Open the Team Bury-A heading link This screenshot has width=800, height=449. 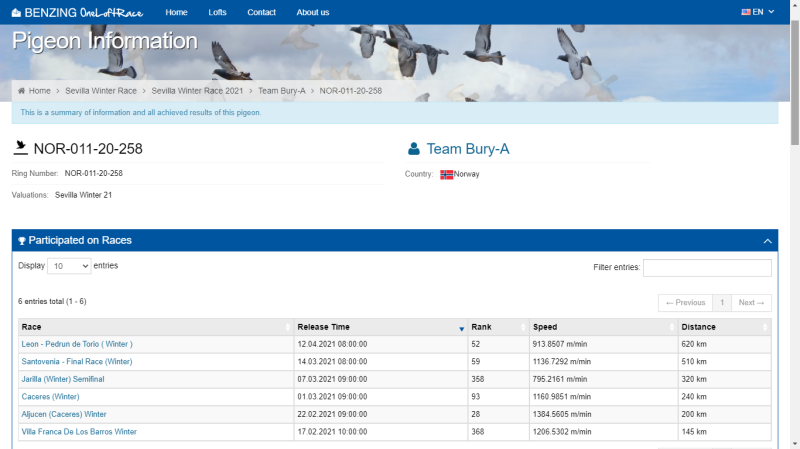[x=468, y=149]
